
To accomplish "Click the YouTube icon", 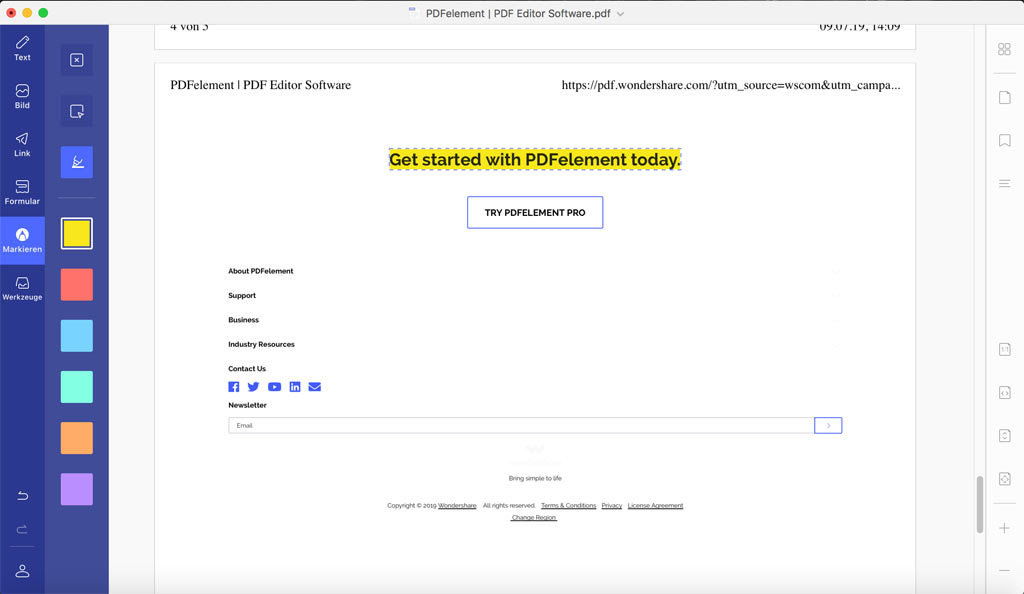I will coord(274,387).
